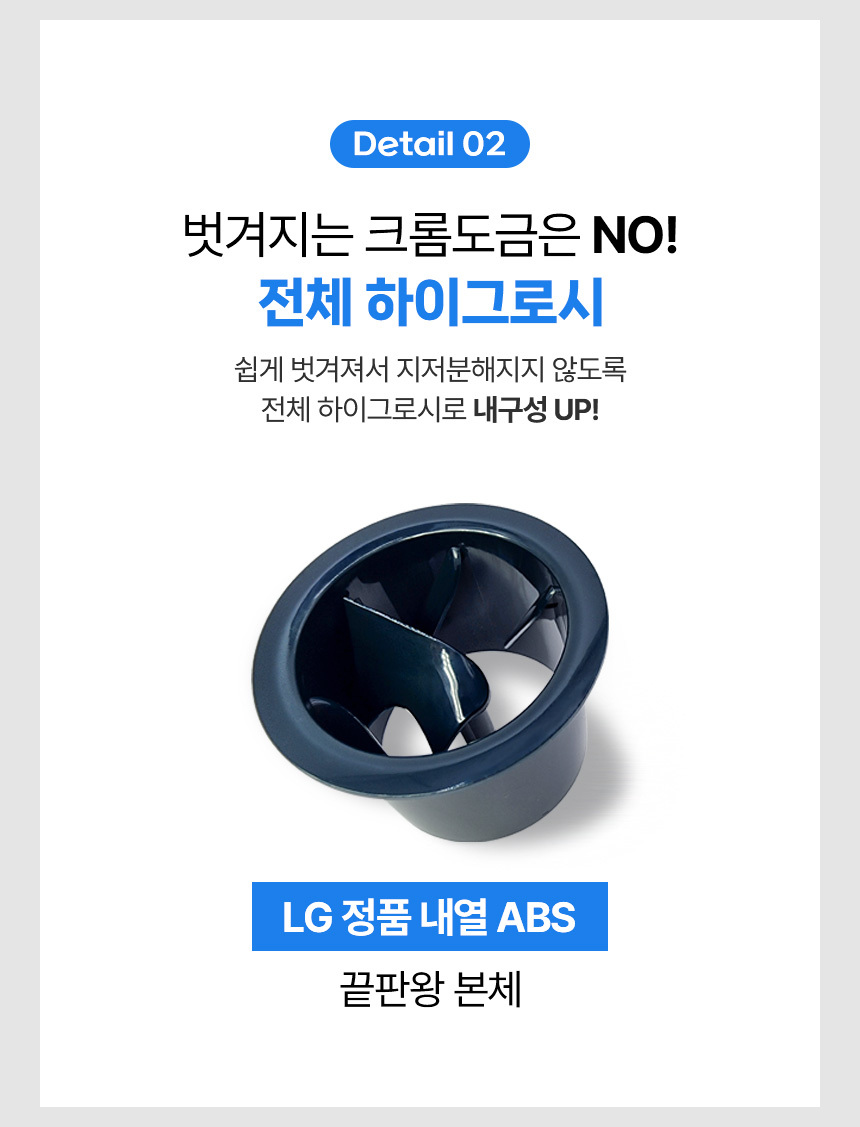Viewport: 860px width, 1127px height.
Task: Click the 'ABS' text on the banner
Action: coord(536,917)
